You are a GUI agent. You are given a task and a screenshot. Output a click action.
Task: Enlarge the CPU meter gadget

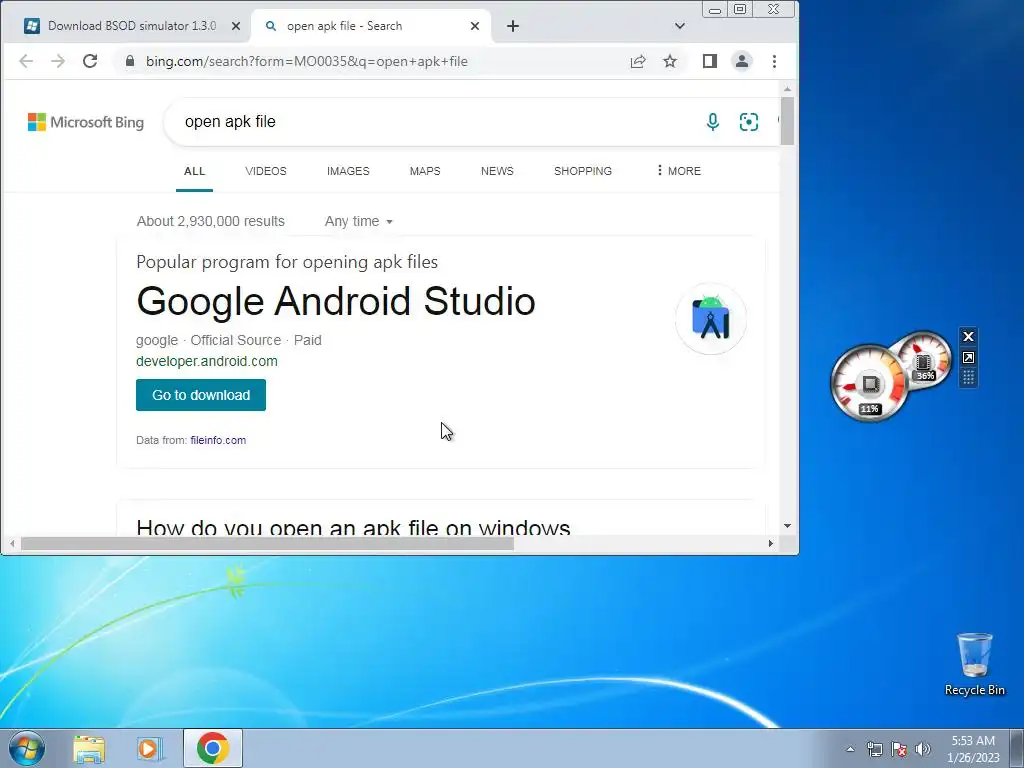[x=968, y=357]
